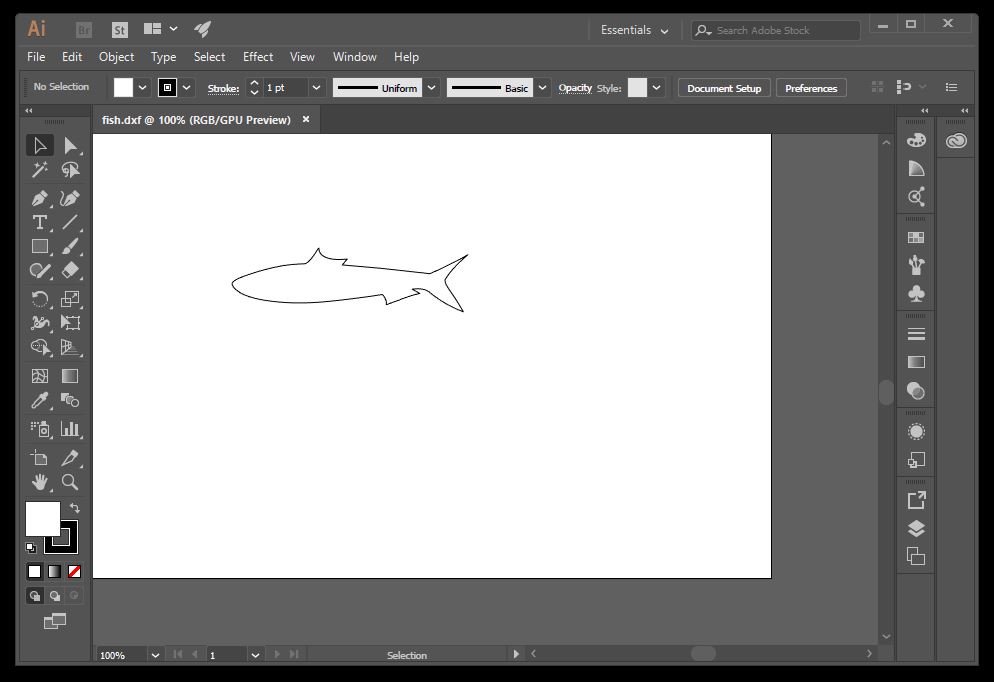Click the Search Adobe Stock field
Image resolution: width=994 pixels, height=682 pixels.
(785, 30)
